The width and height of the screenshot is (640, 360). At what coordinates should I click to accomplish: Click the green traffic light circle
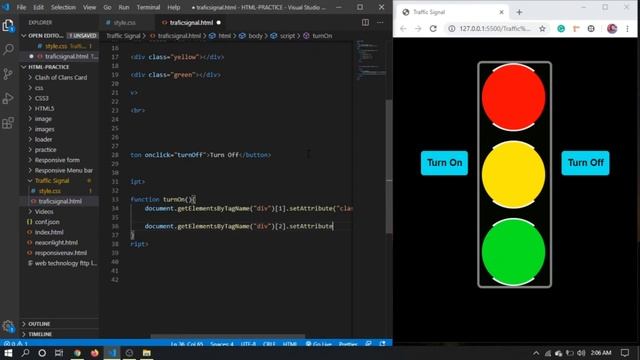tap(513, 252)
